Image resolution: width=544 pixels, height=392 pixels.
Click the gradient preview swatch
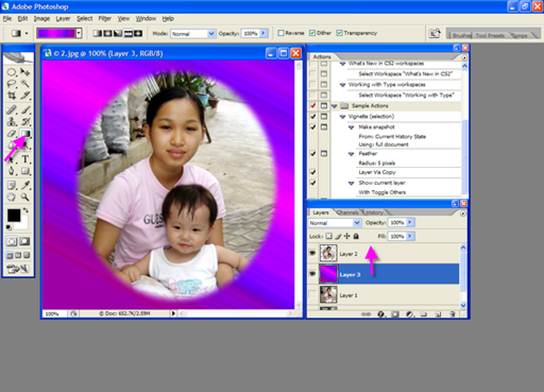click(57, 33)
